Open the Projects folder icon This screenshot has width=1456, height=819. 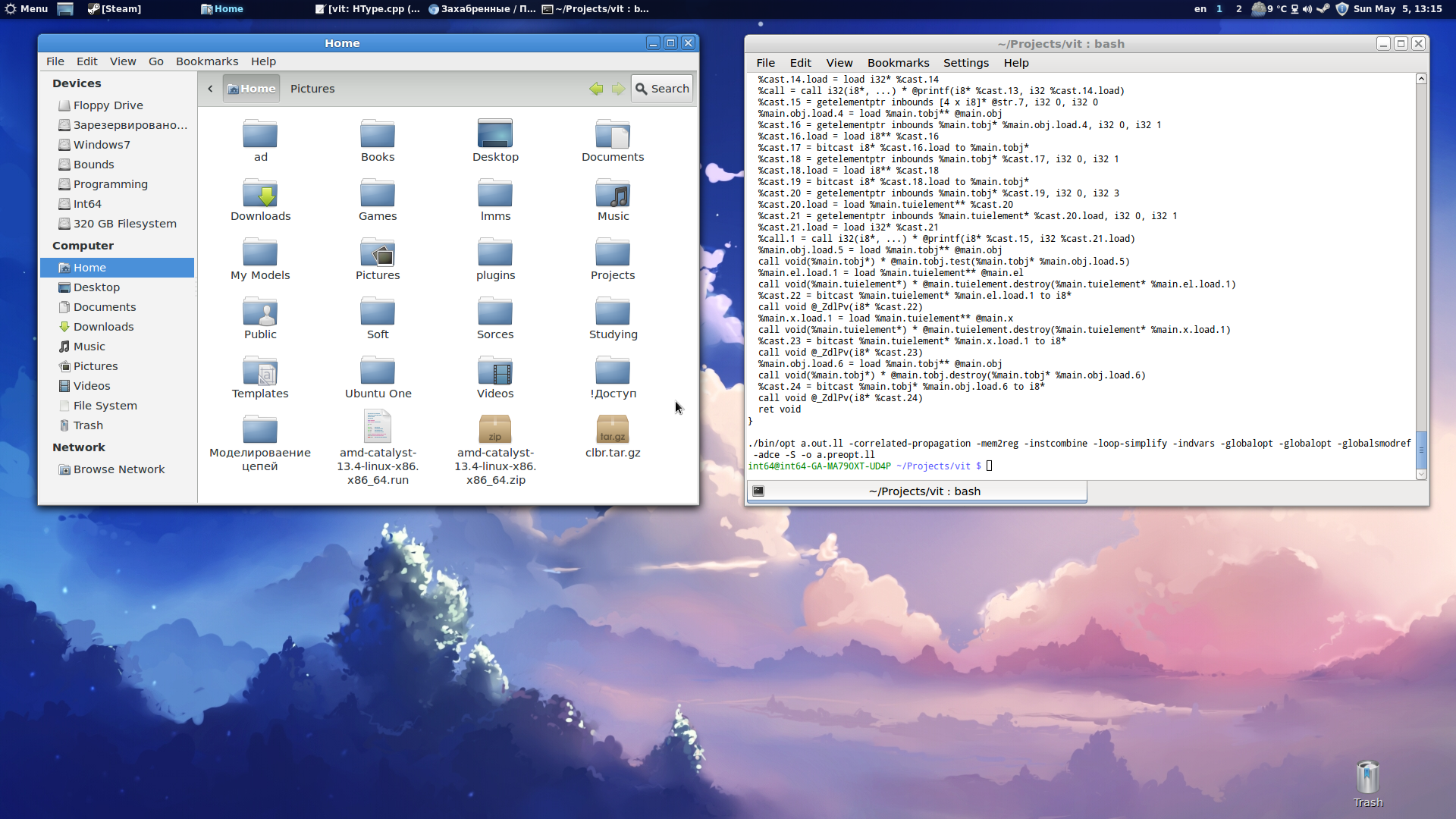point(613,254)
